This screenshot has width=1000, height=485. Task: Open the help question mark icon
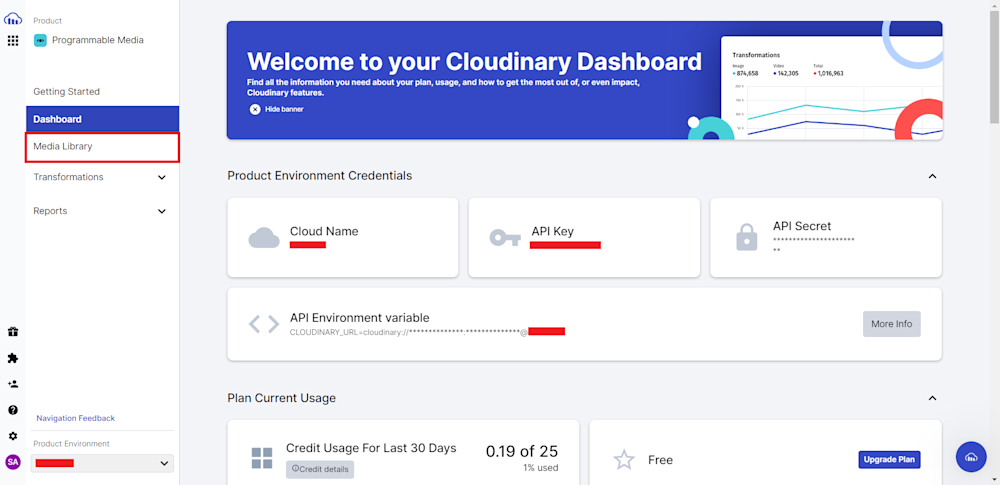pos(13,410)
